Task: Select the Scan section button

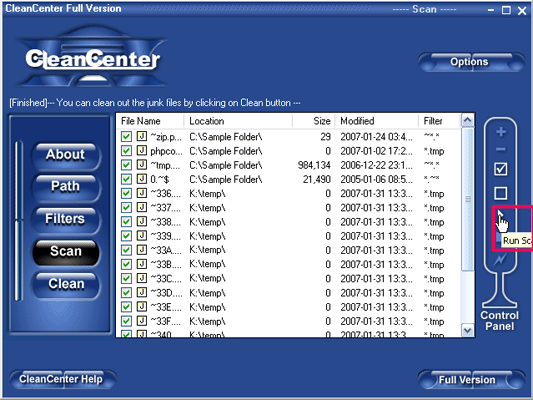Action: pos(66,252)
